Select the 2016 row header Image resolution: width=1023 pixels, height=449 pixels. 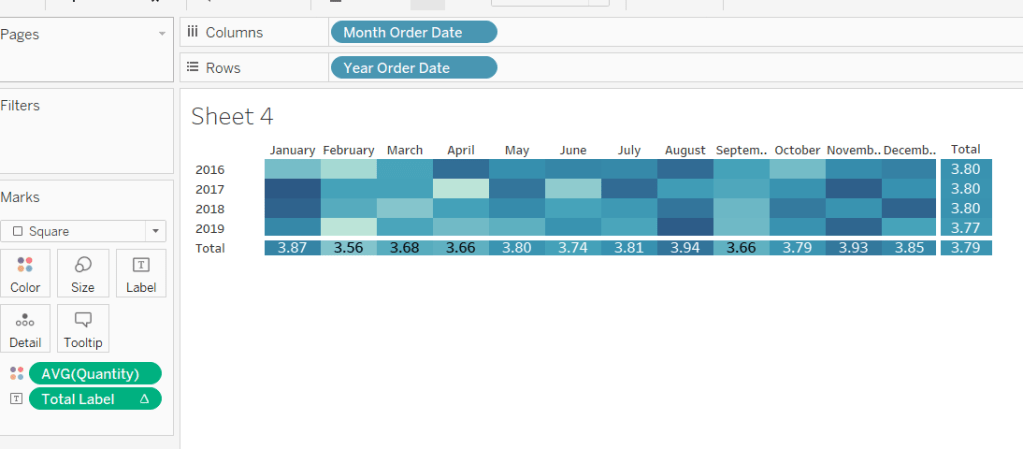coord(210,169)
